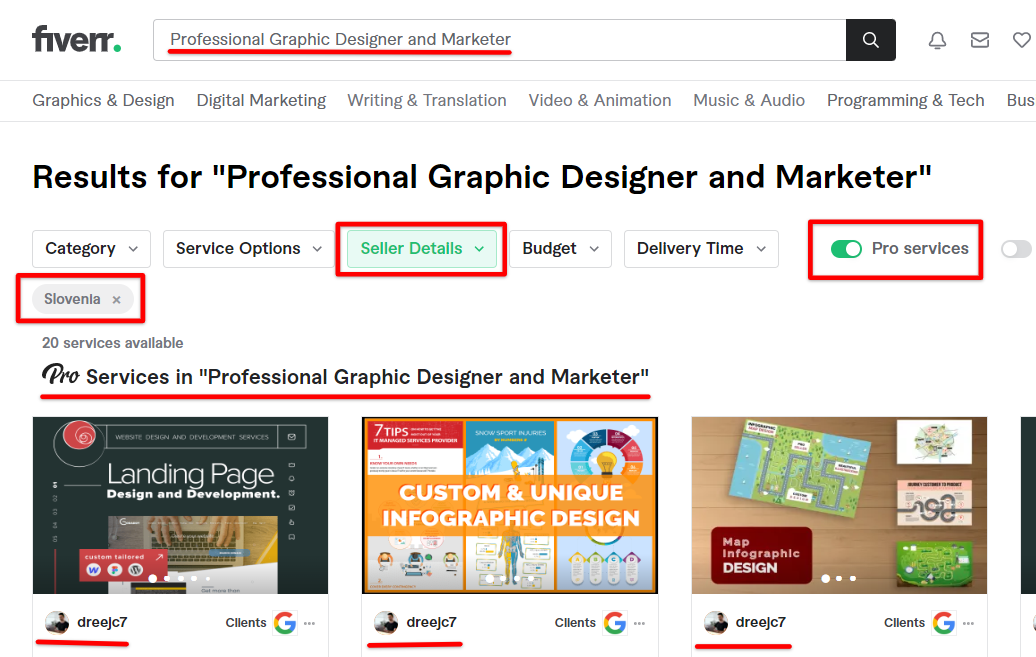Click the Google Clients logo on first gig card

[x=285, y=622]
